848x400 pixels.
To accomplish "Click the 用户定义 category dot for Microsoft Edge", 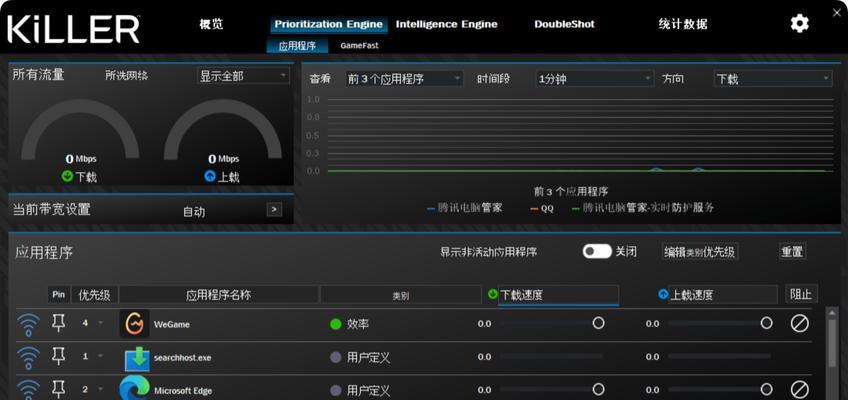I will [336, 390].
